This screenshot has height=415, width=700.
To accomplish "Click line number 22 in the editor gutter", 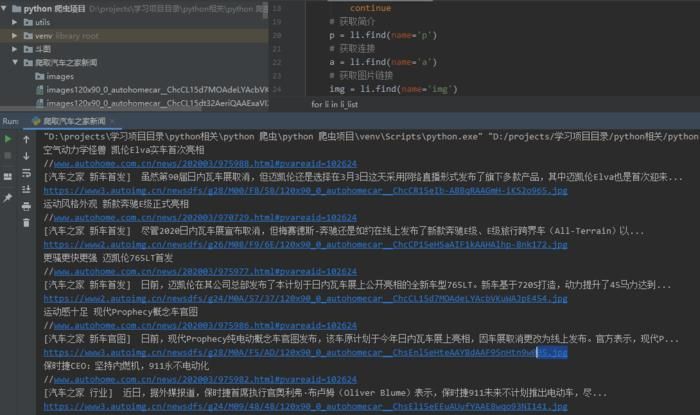I will click(277, 62).
